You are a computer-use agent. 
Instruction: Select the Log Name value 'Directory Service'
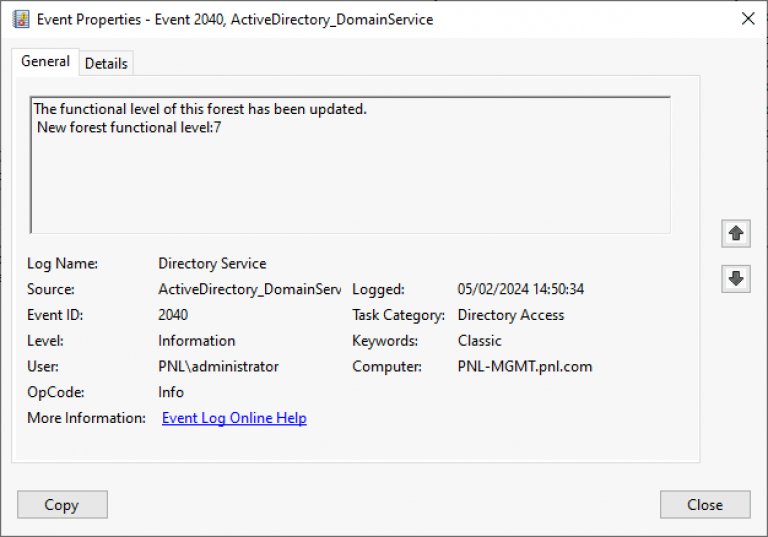click(x=212, y=264)
